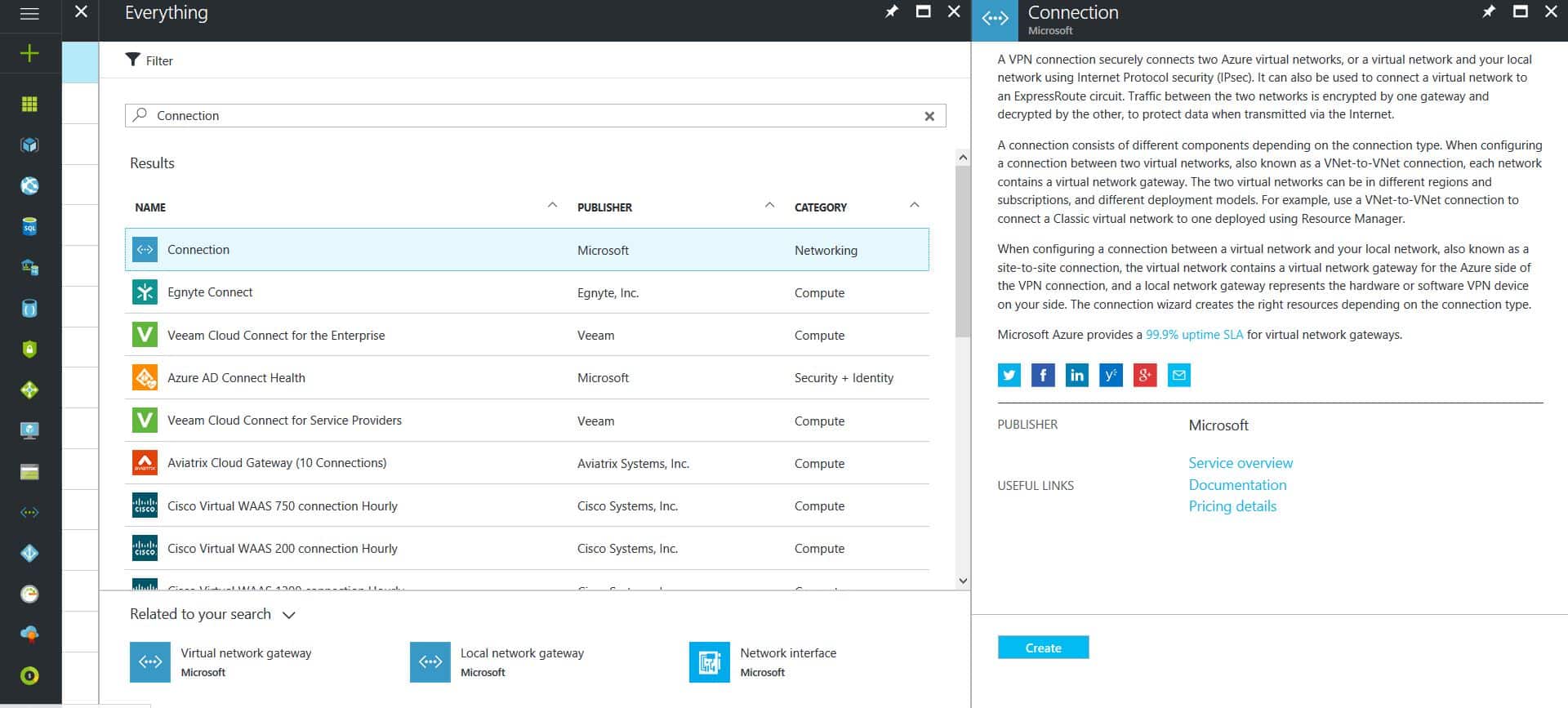1568x708 pixels.
Task: Sort results by CATEGORY column arrow
Action: [x=914, y=206]
